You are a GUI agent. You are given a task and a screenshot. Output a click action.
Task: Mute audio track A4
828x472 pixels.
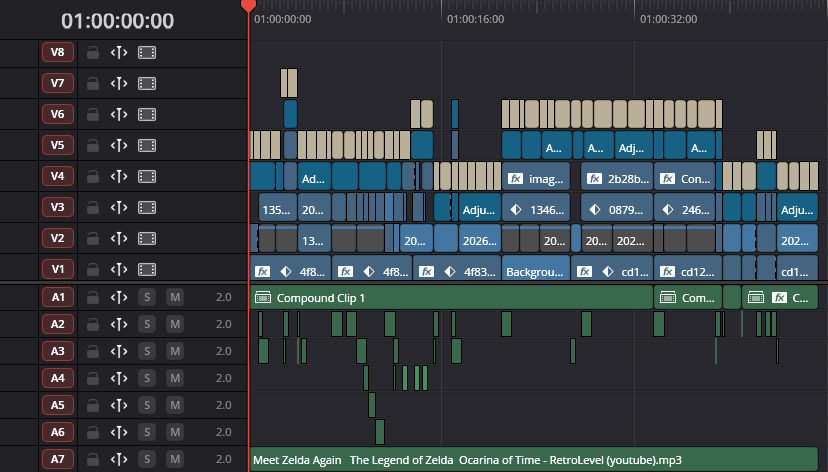pyautogui.click(x=175, y=378)
